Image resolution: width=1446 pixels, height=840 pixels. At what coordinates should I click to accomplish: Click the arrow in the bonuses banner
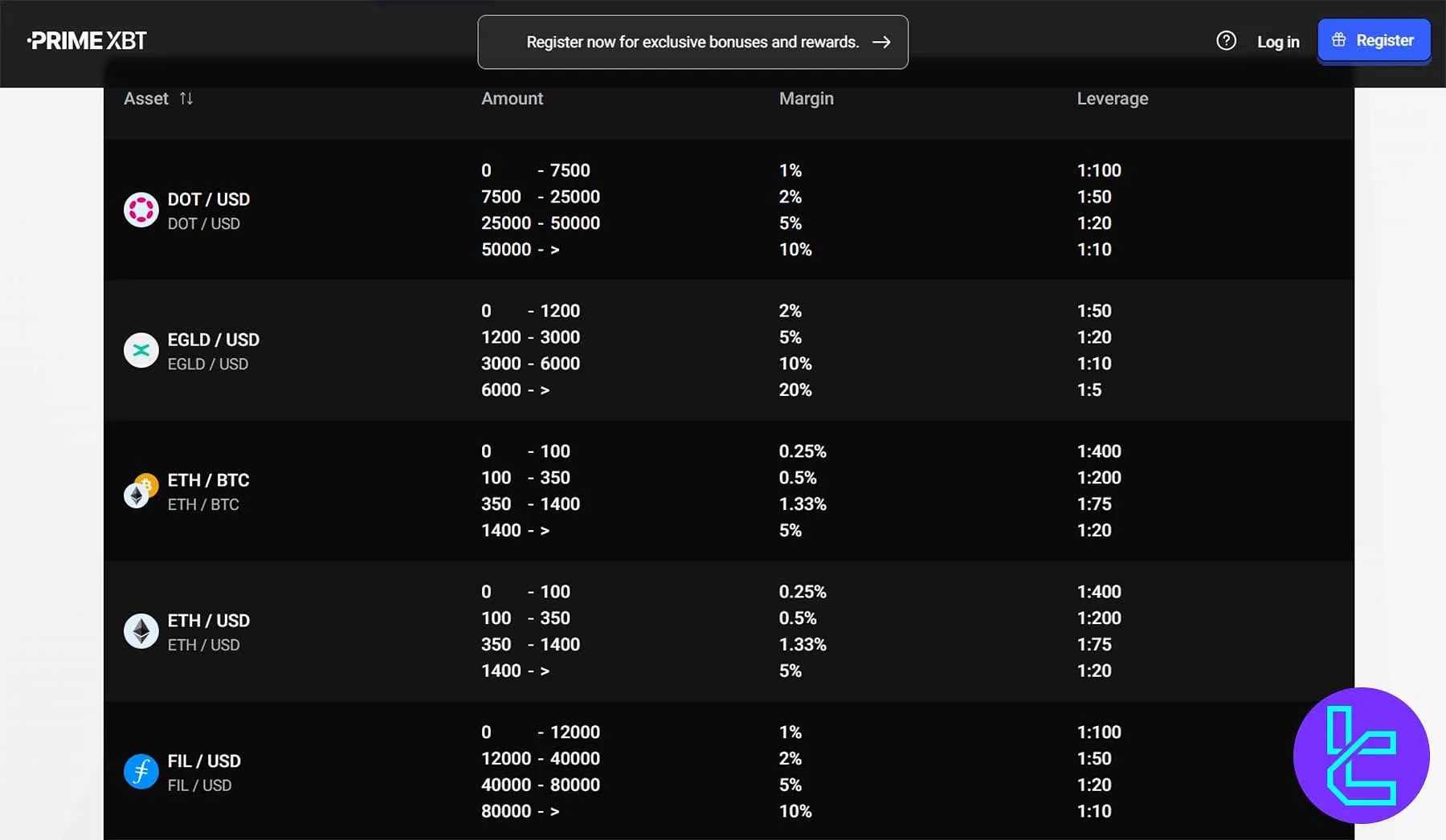pyautogui.click(x=881, y=42)
